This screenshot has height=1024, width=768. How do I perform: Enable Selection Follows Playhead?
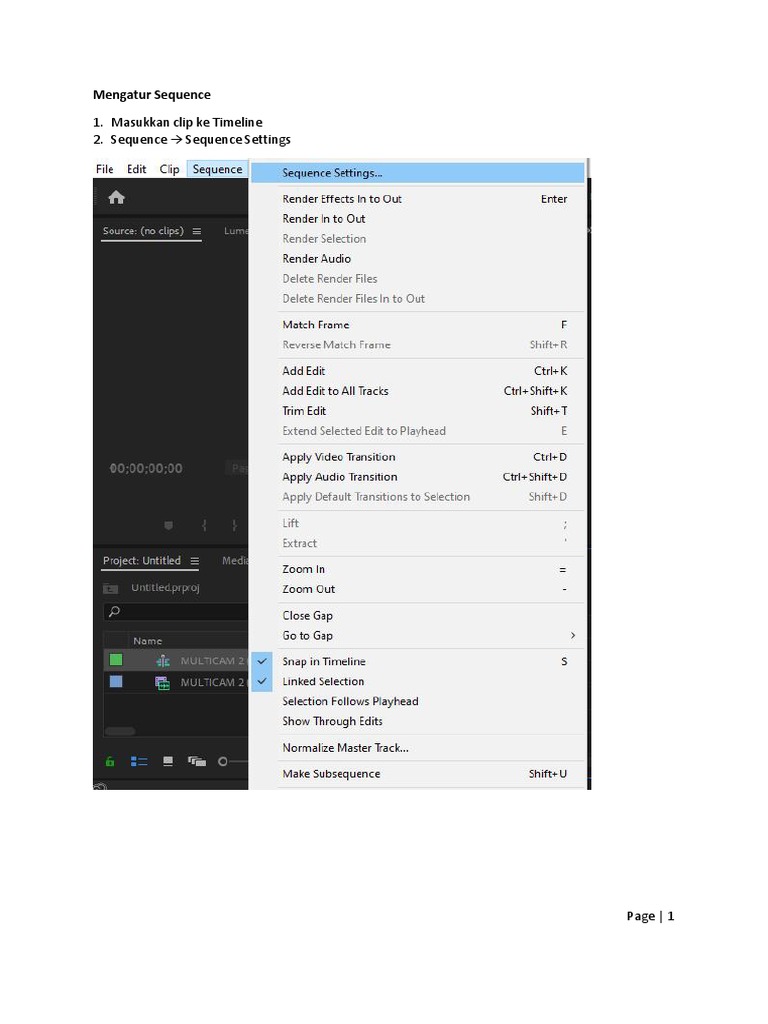click(350, 701)
